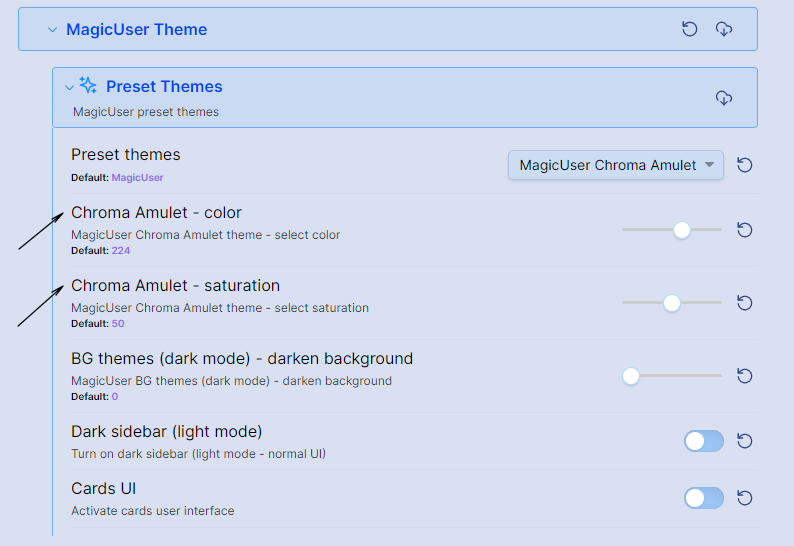Turn on the Cards UI toggle
Screen dimensions: 794x546
tap(703, 498)
